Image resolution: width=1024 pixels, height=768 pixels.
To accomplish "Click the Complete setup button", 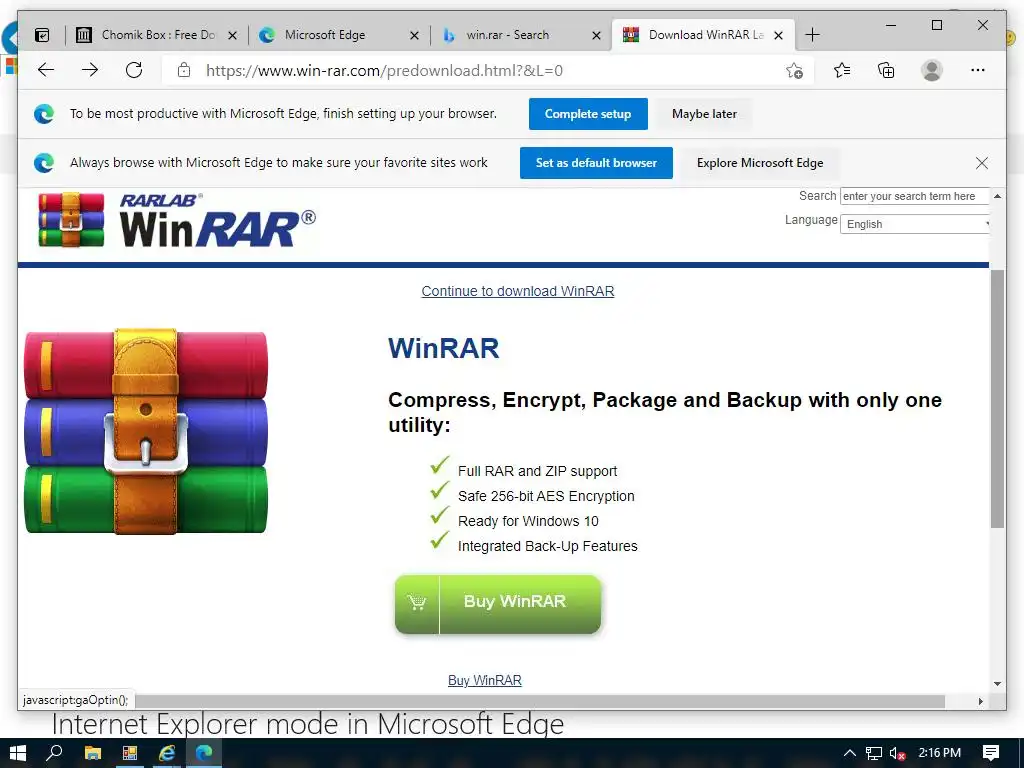I will pyautogui.click(x=588, y=114).
